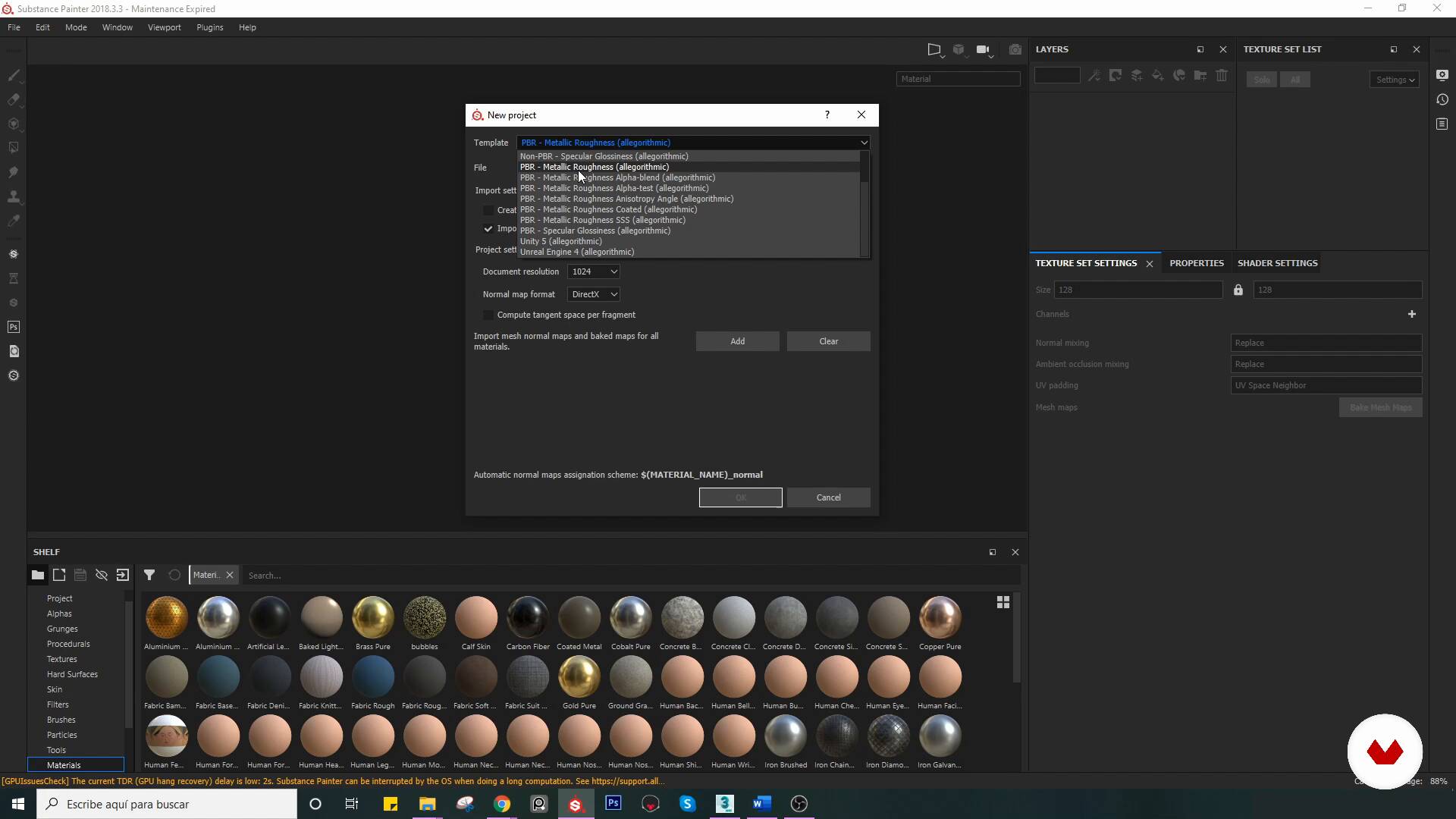Open the UV padding dropdown
This screenshot has width=1456, height=819.
[1326, 385]
